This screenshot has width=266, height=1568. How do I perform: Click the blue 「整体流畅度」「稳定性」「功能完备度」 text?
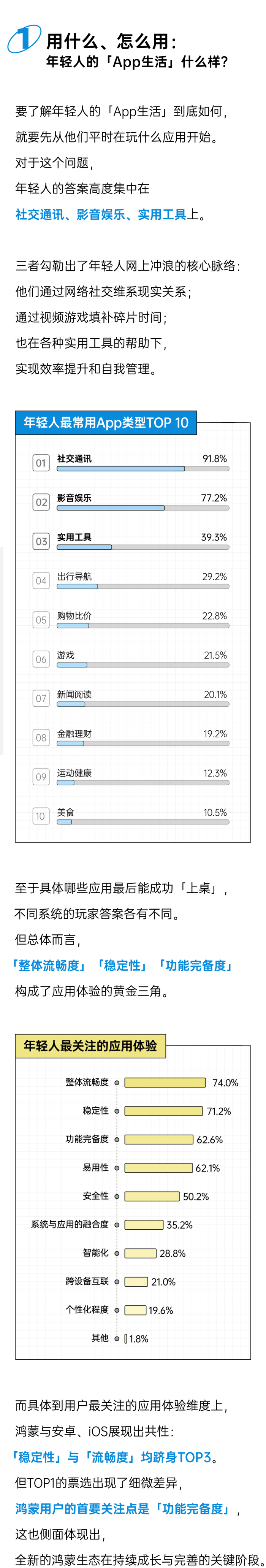(x=122, y=966)
